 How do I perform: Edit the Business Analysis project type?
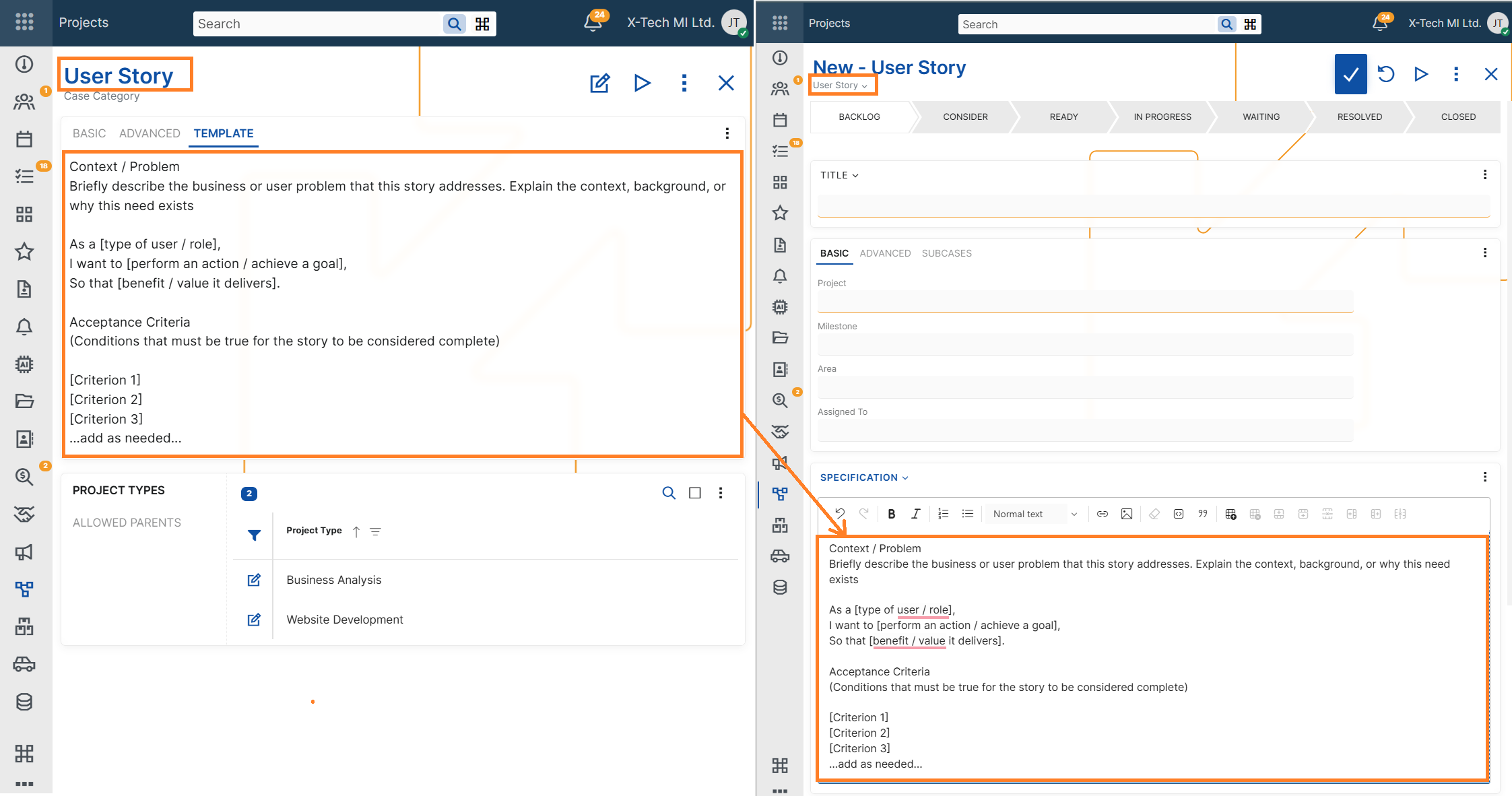point(254,580)
